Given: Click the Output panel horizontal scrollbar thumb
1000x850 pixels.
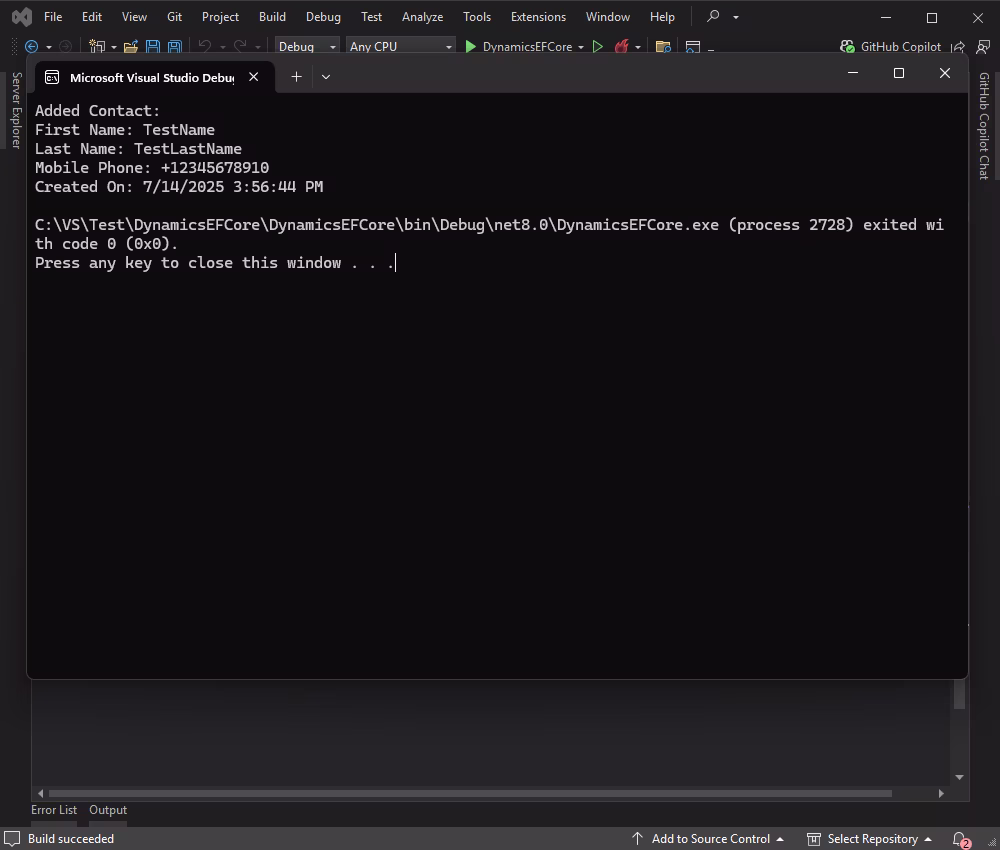Looking at the screenshot, I should 470,793.
